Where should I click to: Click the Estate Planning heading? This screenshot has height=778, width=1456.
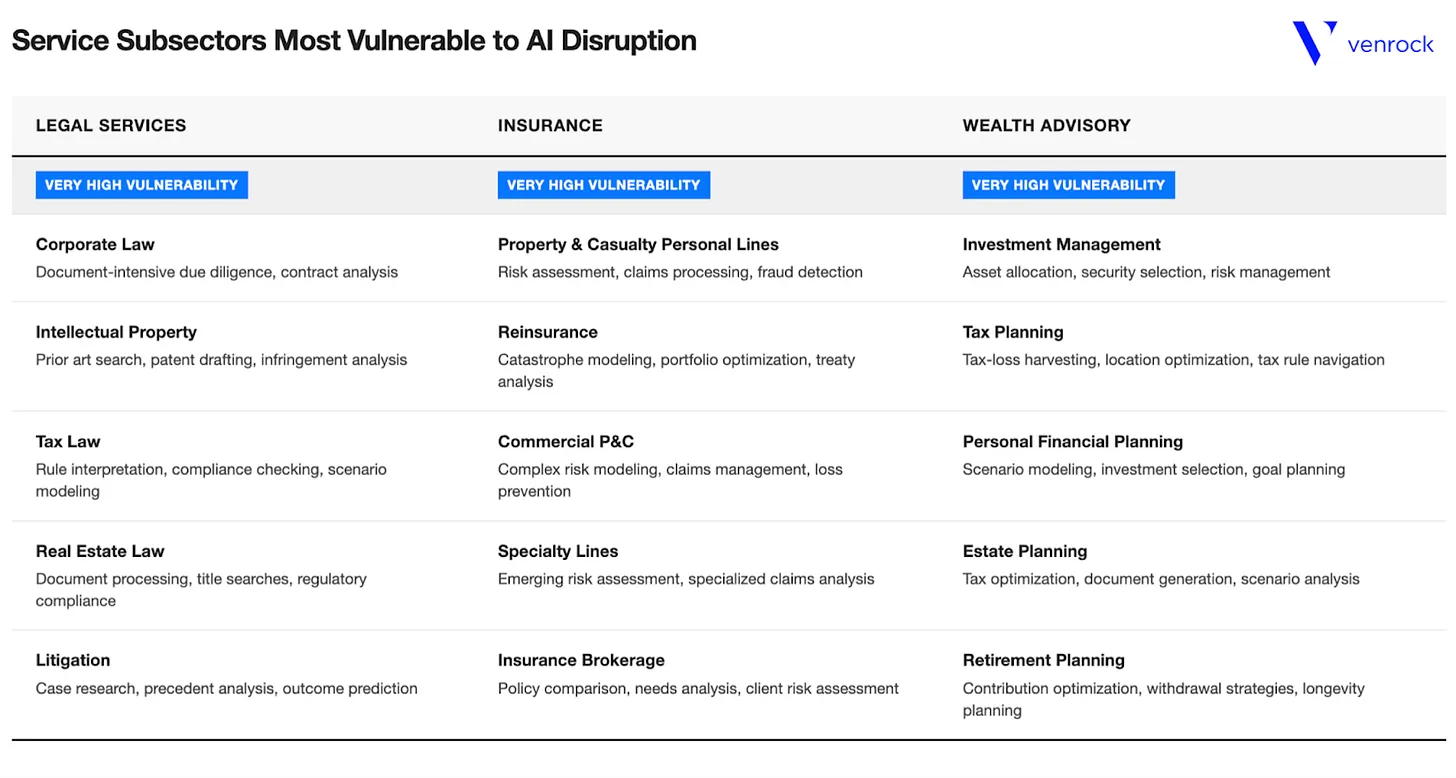[1024, 552]
